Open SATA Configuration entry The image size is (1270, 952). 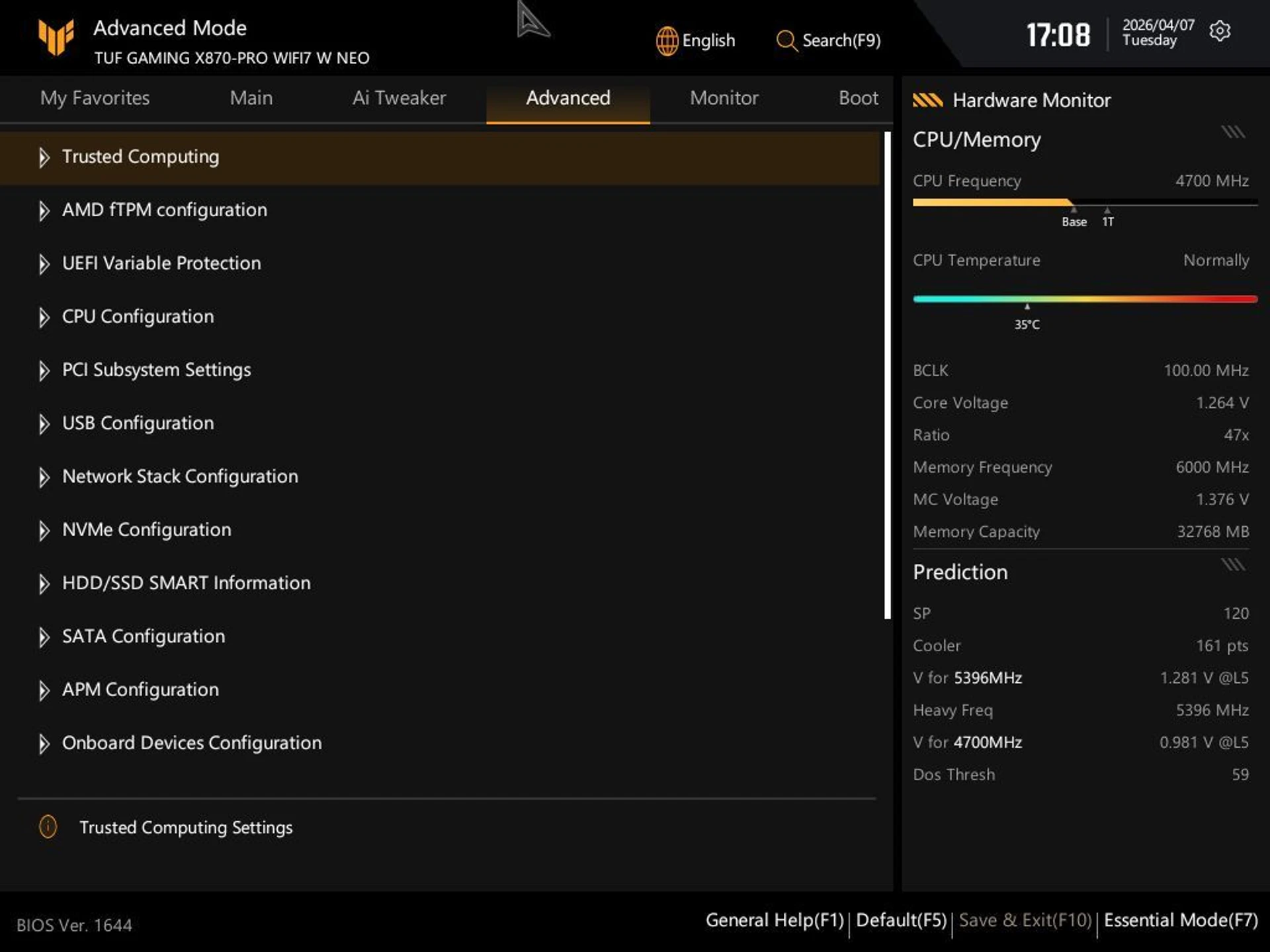pos(144,637)
